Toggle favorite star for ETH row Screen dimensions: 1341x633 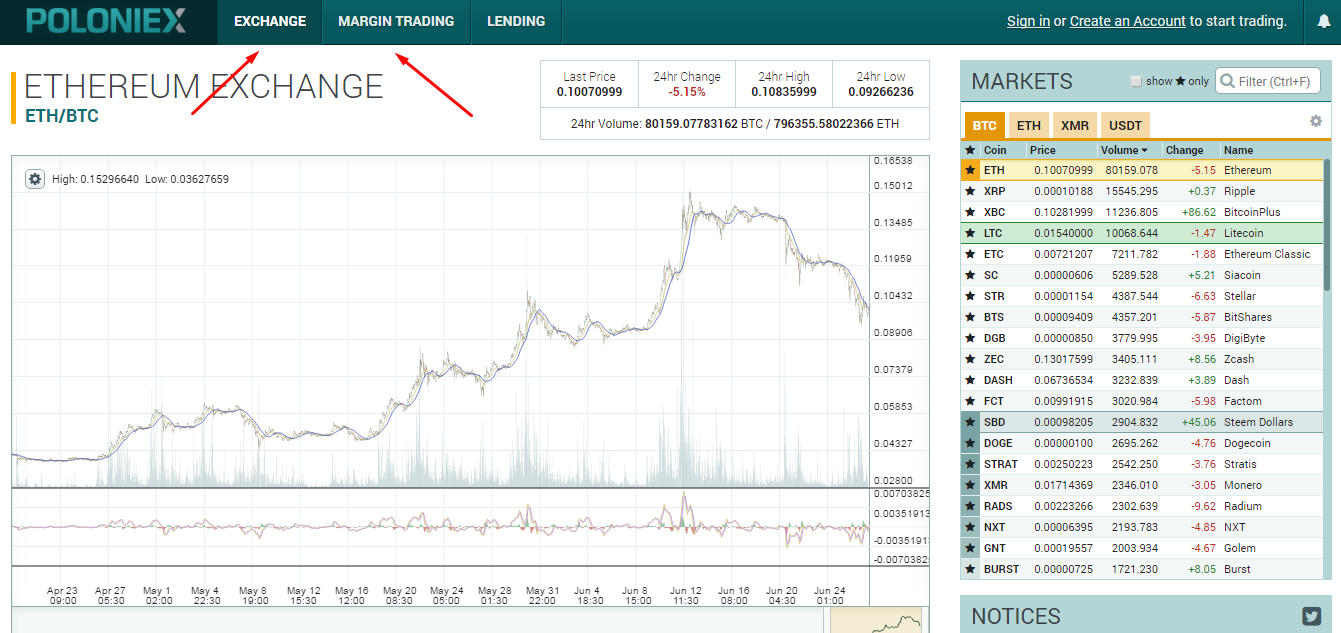[x=970, y=170]
